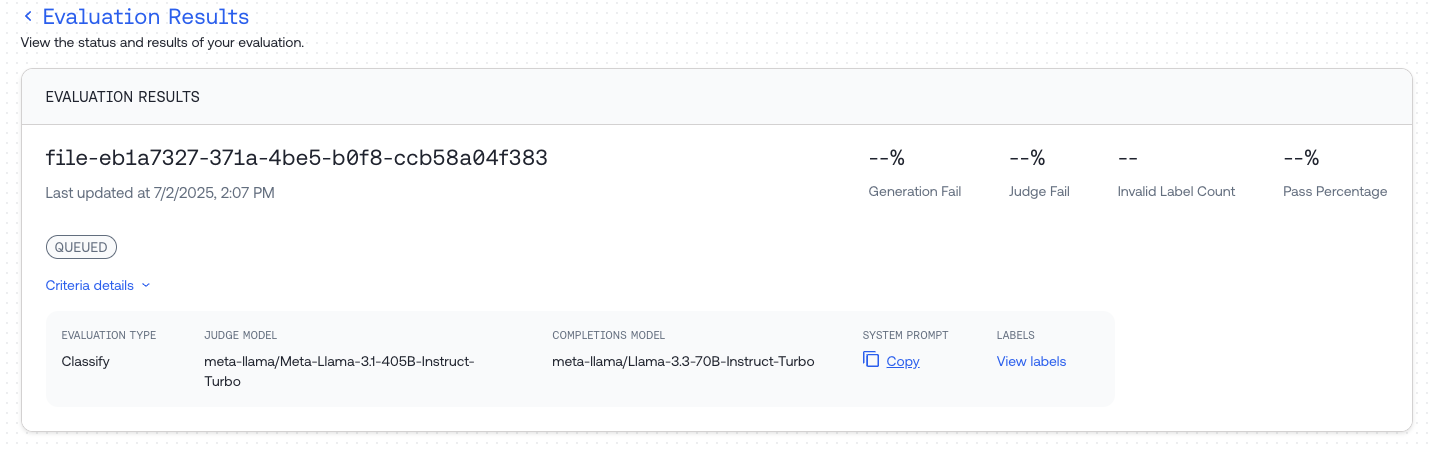Viewport: 1432px width, 449px height.
Task: Click the Last updated timestamp text
Action: tap(160, 192)
